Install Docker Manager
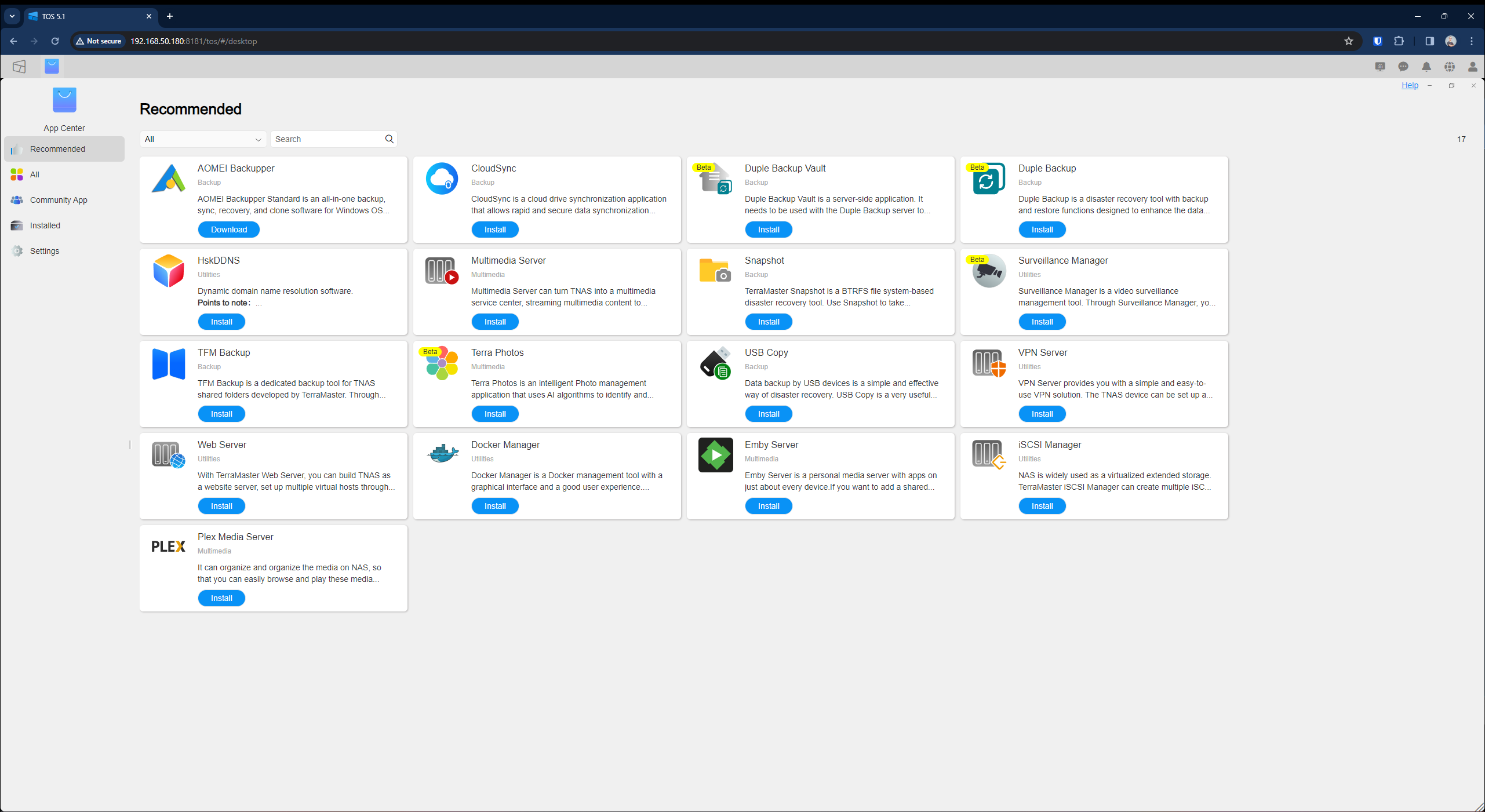Screen dimensions: 1485x812 click(x=495, y=506)
